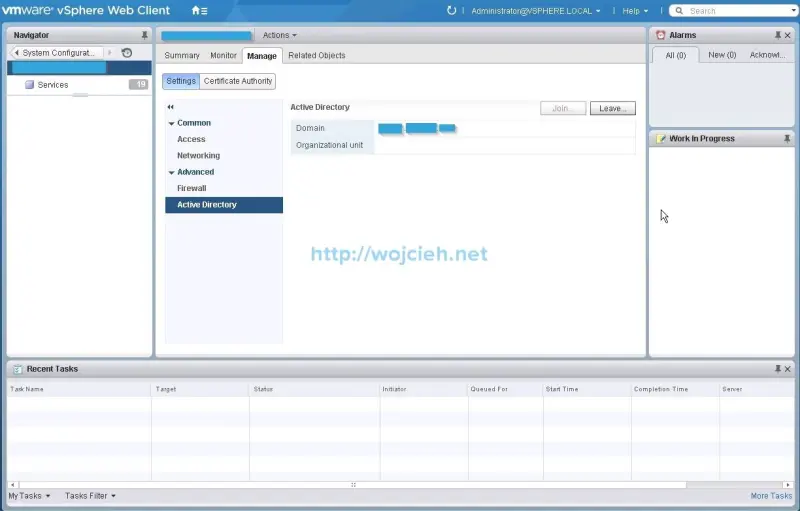Image resolution: width=800 pixels, height=511 pixels.
Task: Open the Administrator@VSPHERE.LOCAL user menu
Action: 536,11
